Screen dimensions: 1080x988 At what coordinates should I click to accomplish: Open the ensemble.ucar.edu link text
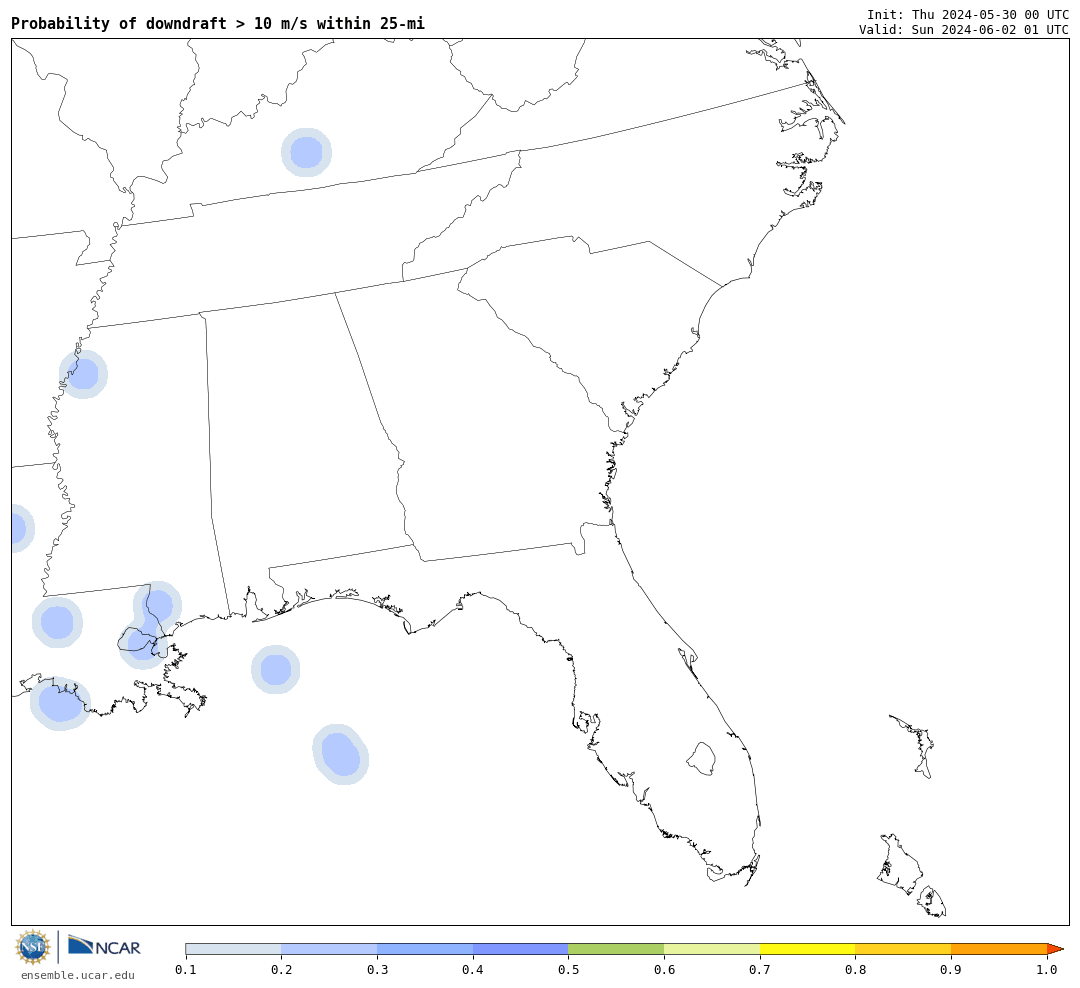pos(78,975)
